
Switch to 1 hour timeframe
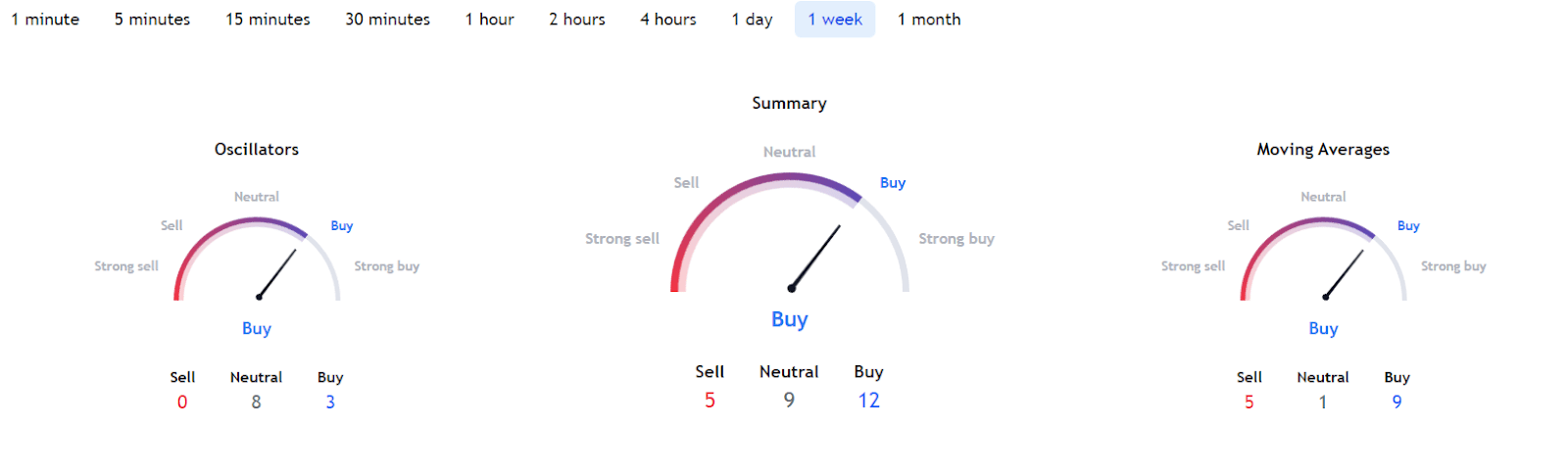click(489, 20)
